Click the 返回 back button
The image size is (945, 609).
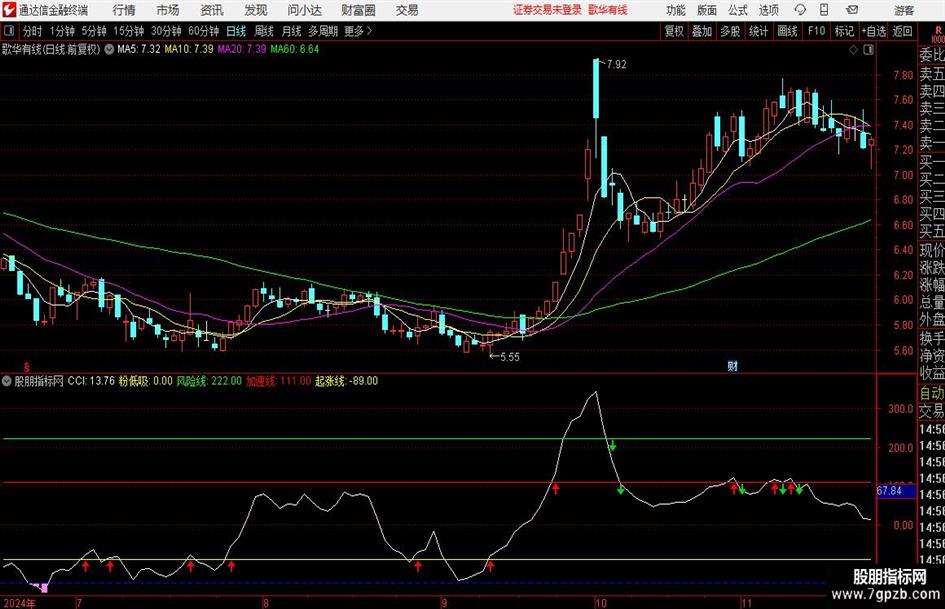pos(902,31)
